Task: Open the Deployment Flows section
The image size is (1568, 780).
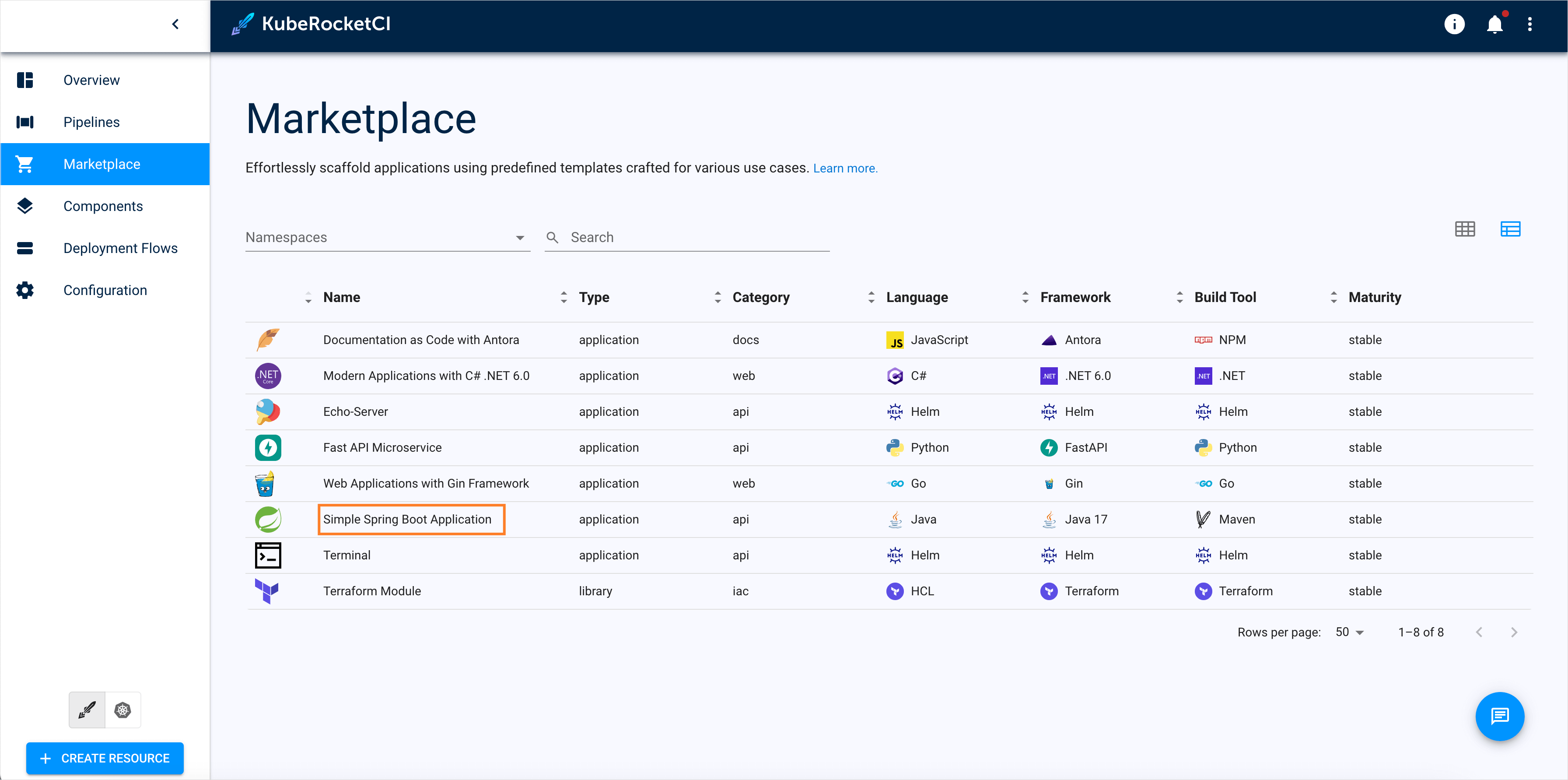Action: 120,248
